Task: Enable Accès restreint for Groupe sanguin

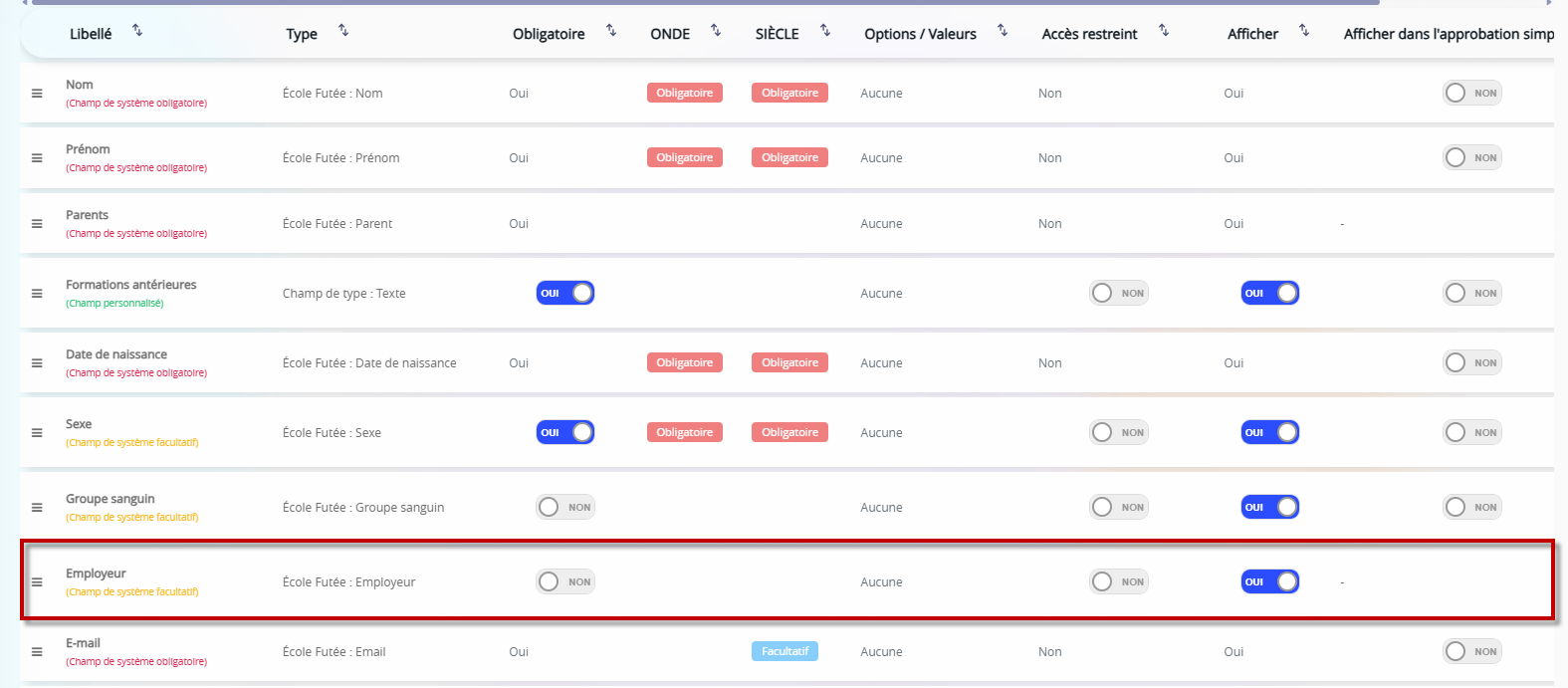Action: coord(1119,507)
